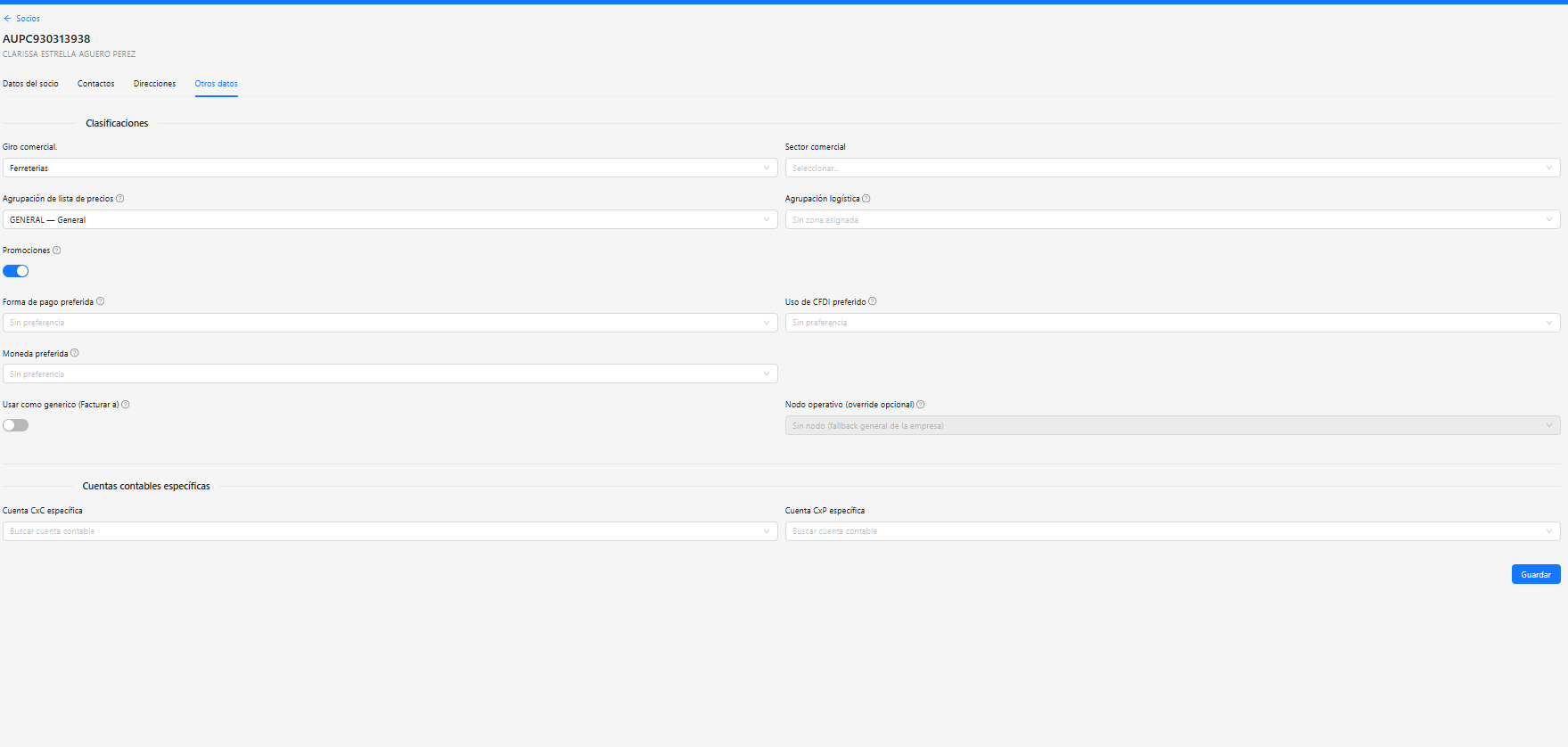
Task: Click the help icon next to Promociones
Action: [57, 250]
